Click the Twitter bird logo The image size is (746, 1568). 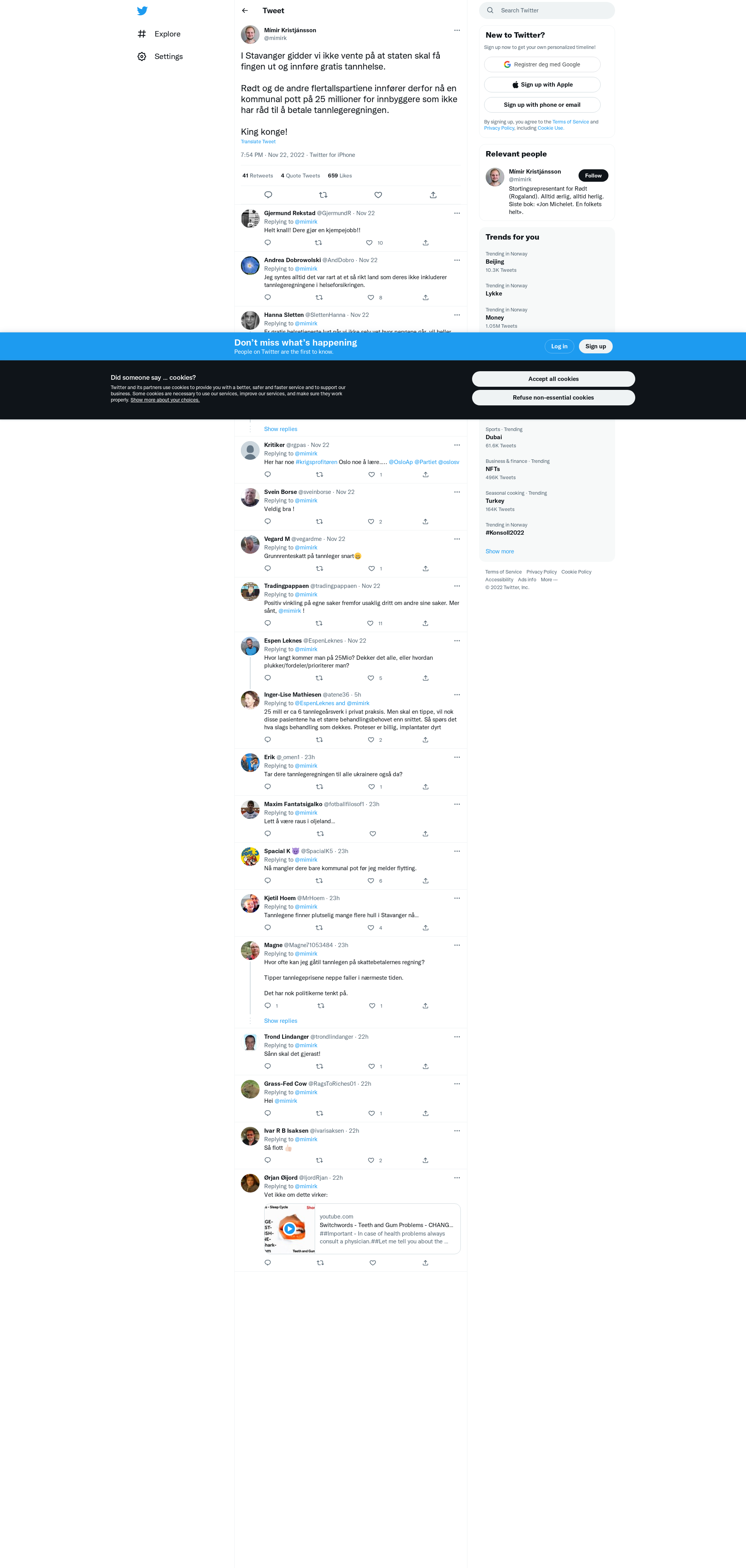point(142,11)
